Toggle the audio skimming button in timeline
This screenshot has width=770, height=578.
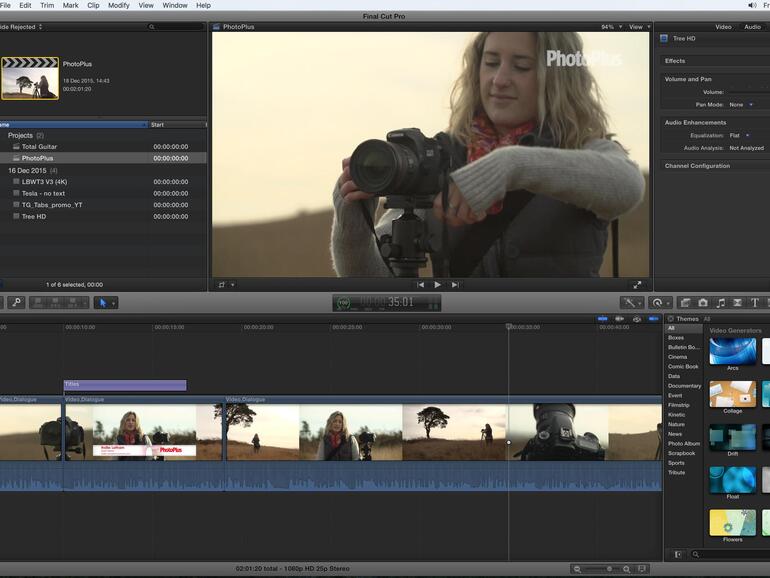619,319
